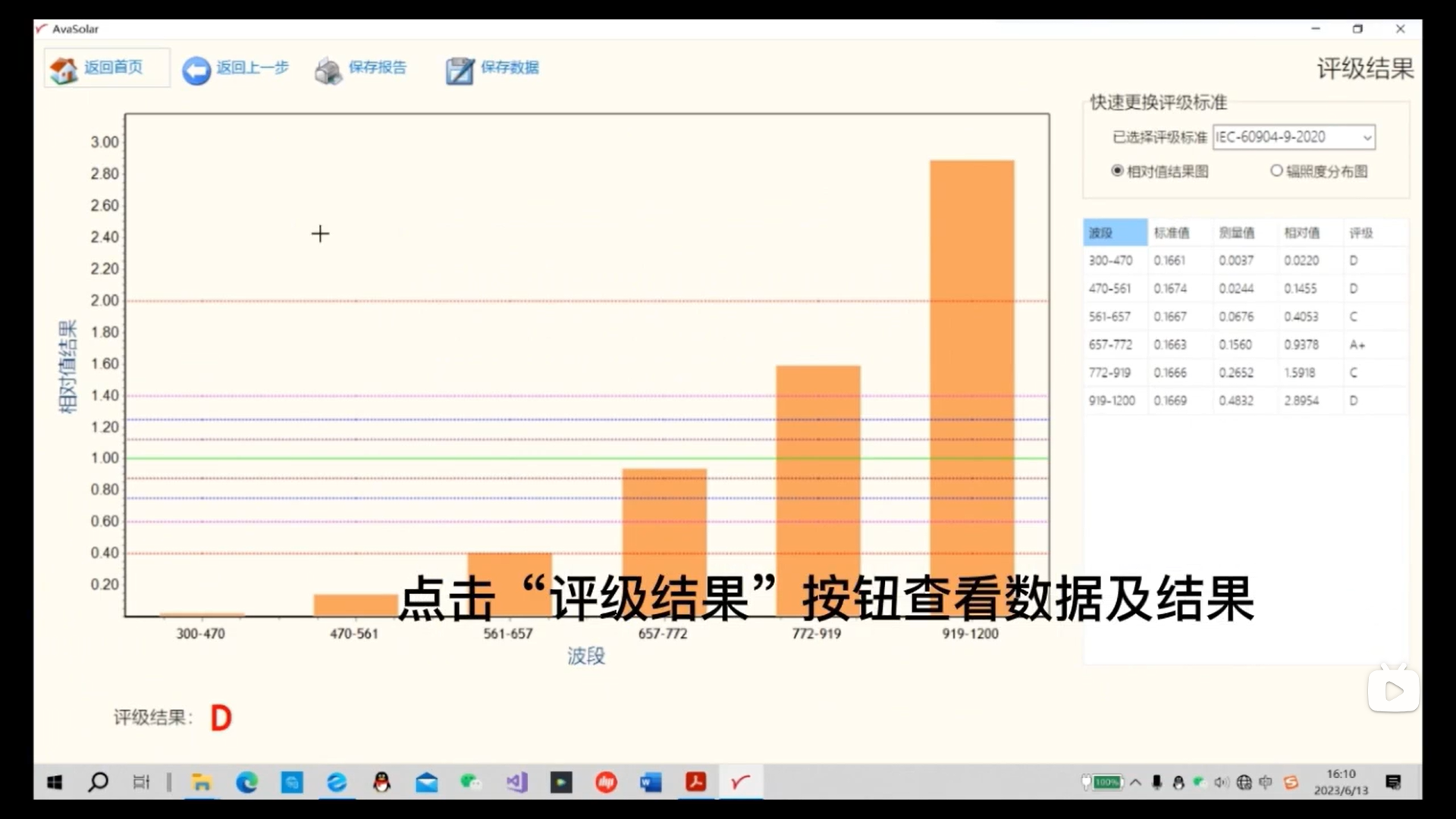Image resolution: width=1456 pixels, height=819 pixels.
Task: Click the 保存报告 printer icon
Action: pyautogui.click(x=328, y=69)
